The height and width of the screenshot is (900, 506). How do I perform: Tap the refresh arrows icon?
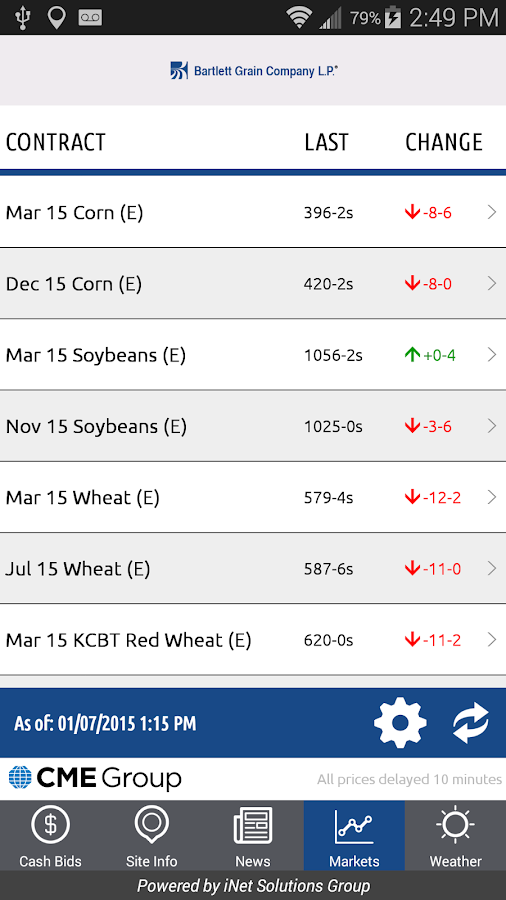point(470,723)
